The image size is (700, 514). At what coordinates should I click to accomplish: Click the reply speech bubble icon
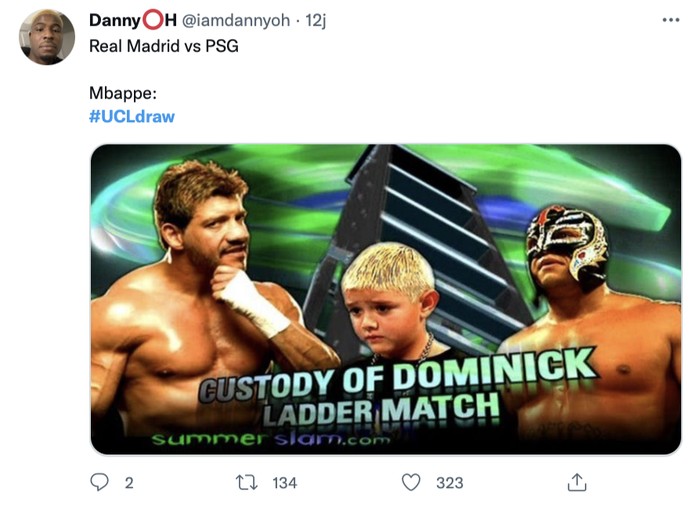click(x=99, y=482)
